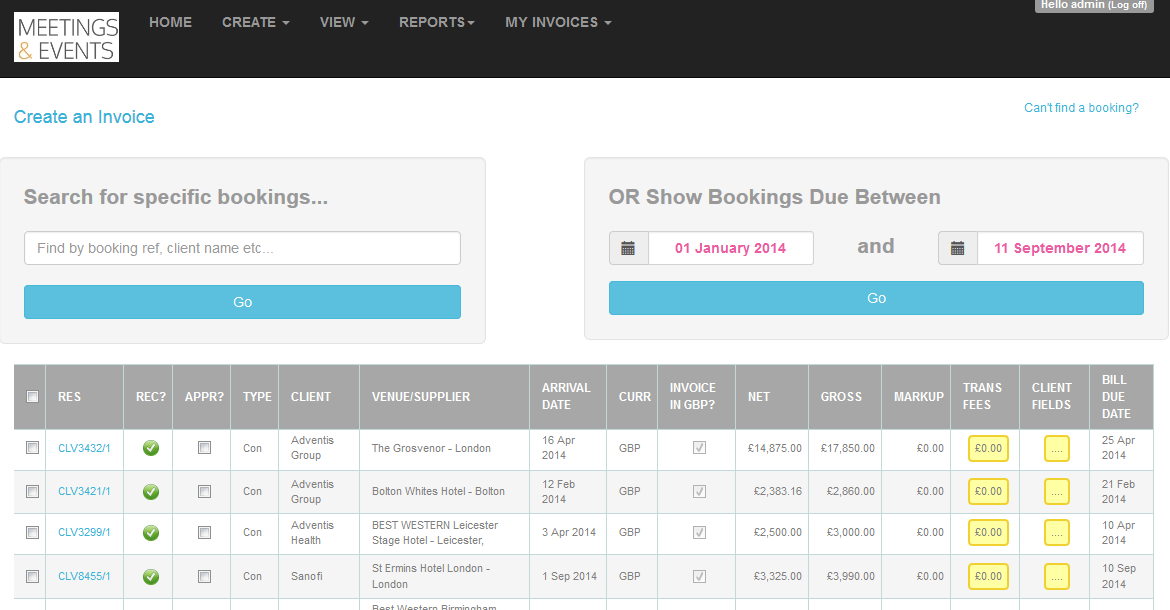Open the Can't find a booking? link
Image resolution: width=1170 pixels, height=610 pixels.
coord(1081,107)
